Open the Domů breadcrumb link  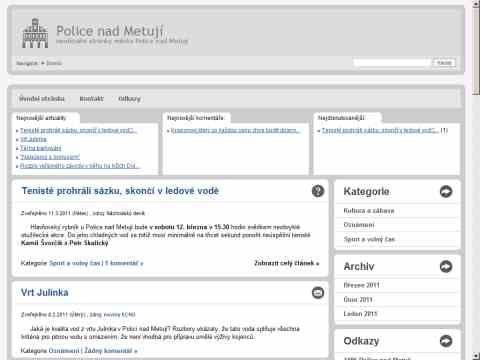tap(54, 63)
